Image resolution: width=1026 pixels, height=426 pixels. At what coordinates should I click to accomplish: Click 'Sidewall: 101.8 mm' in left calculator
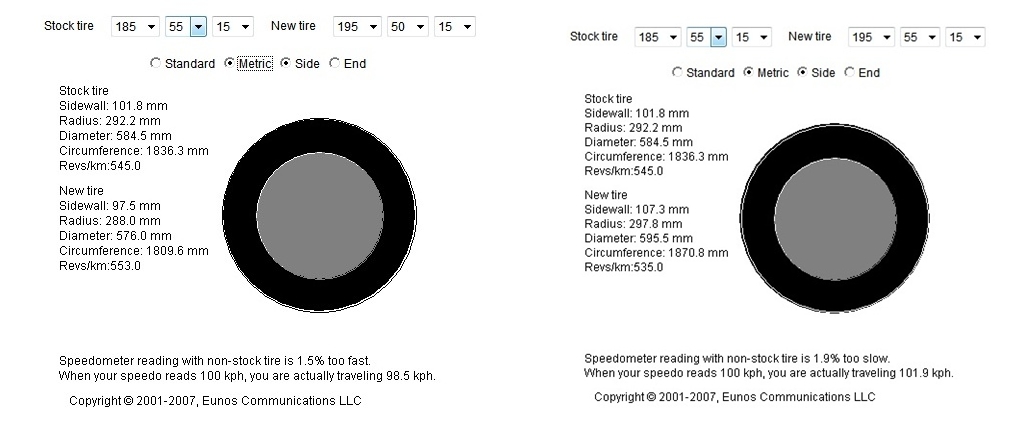[113, 105]
